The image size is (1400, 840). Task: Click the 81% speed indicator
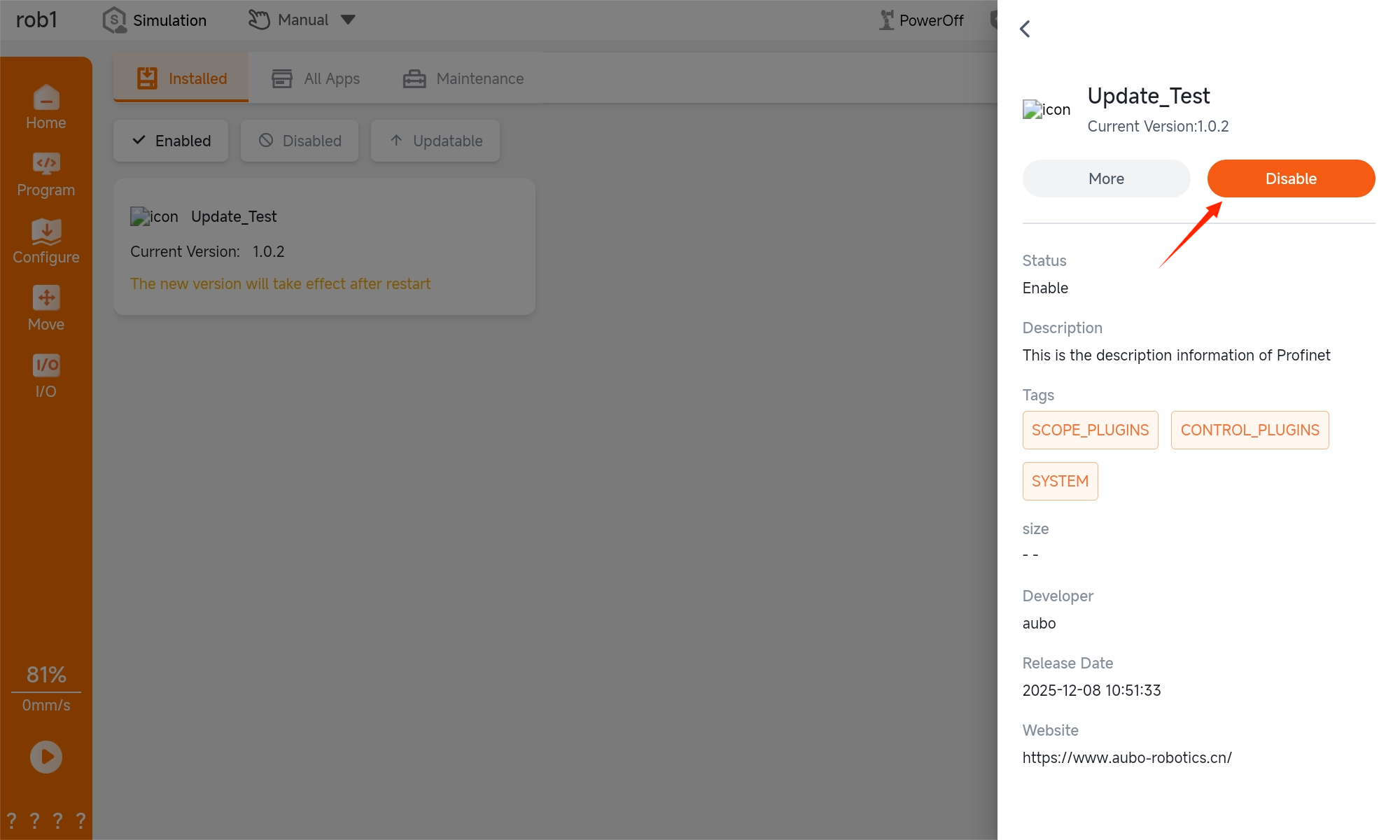46,675
